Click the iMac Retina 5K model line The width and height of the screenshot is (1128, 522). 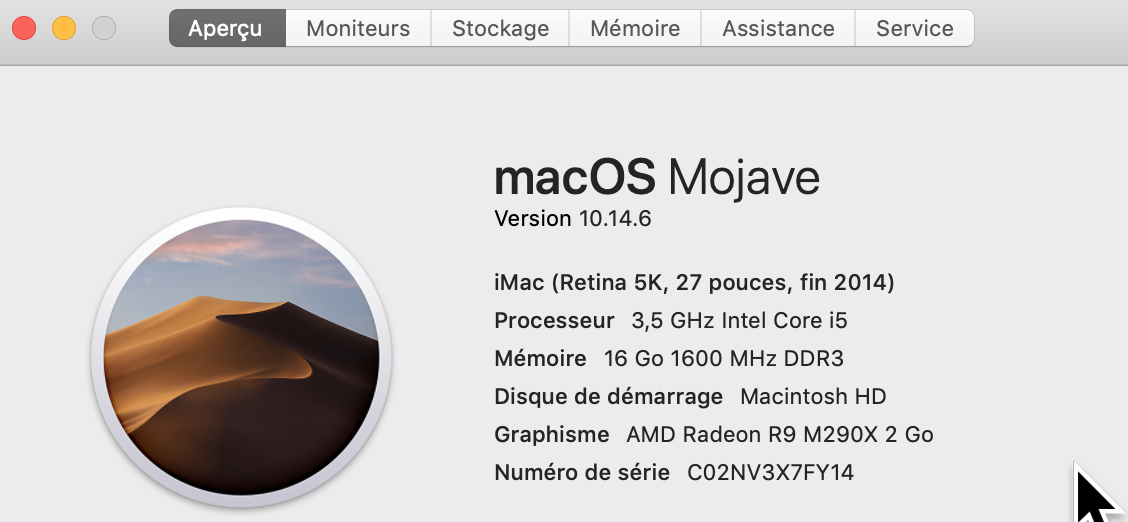(694, 283)
